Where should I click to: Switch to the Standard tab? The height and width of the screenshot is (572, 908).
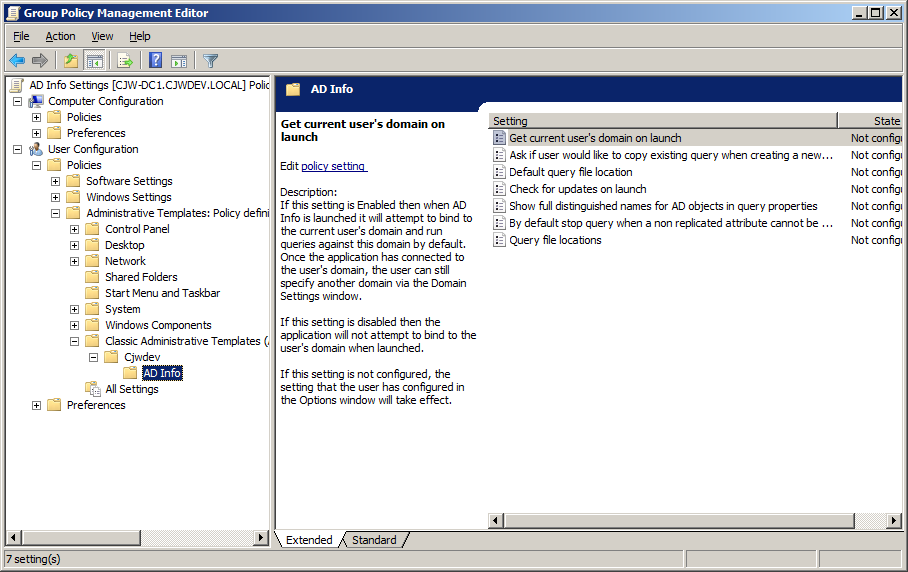[x=374, y=540]
